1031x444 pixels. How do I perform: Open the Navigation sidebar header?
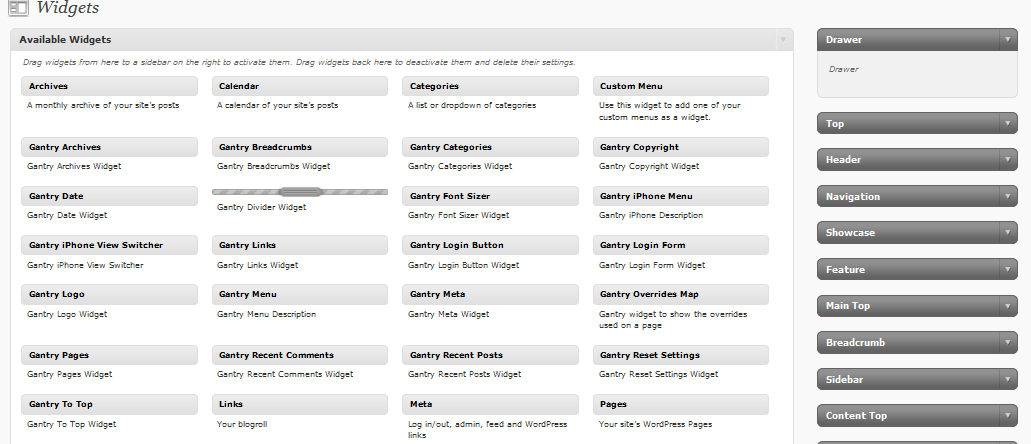coord(917,197)
